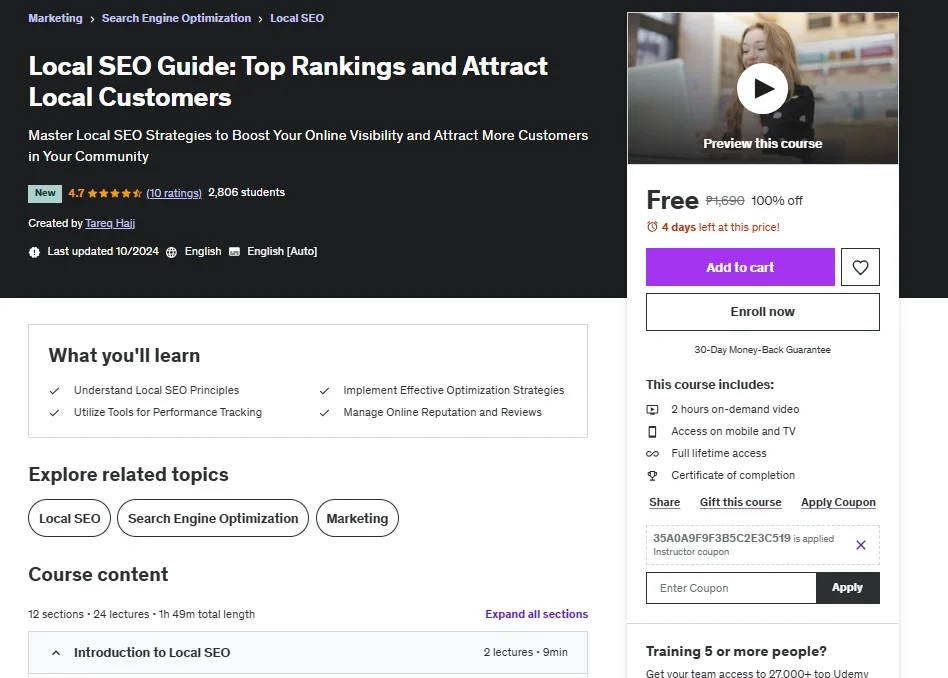Viewport: 948px width, 678px height.
Task: Click the Free price text
Action: point(672,200)
